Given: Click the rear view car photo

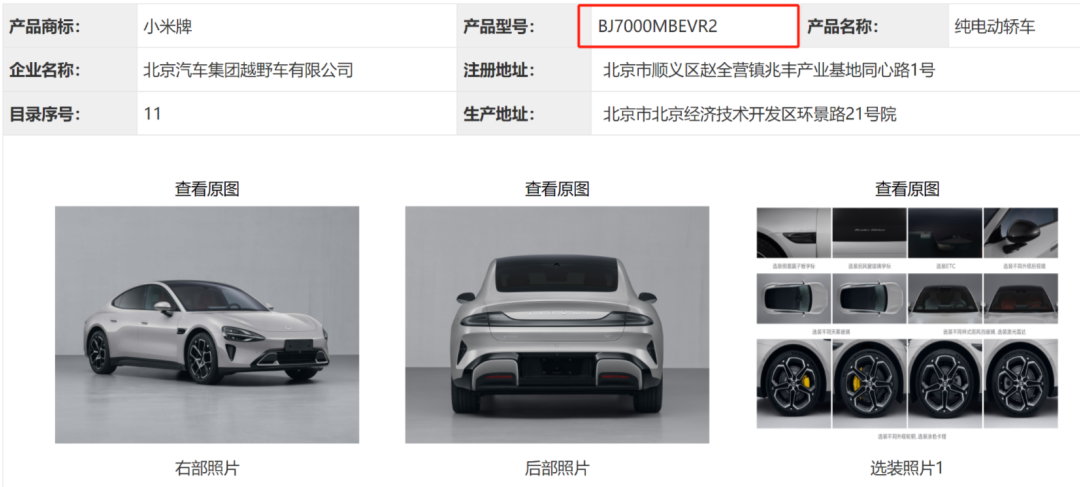Looking at the screenshot, I should pyautogui.click(x=557, y=324).
